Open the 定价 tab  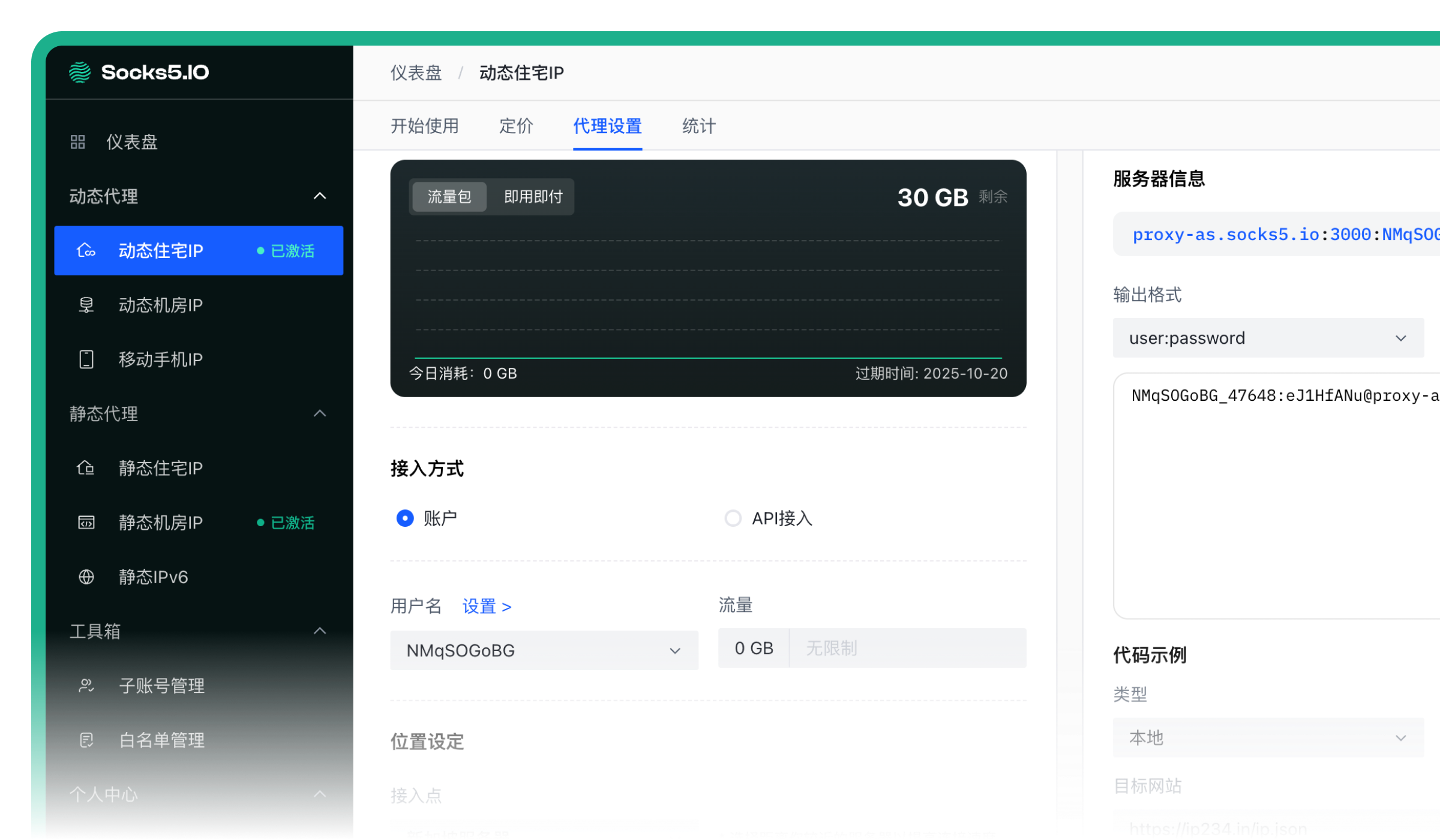pos(516,126)
